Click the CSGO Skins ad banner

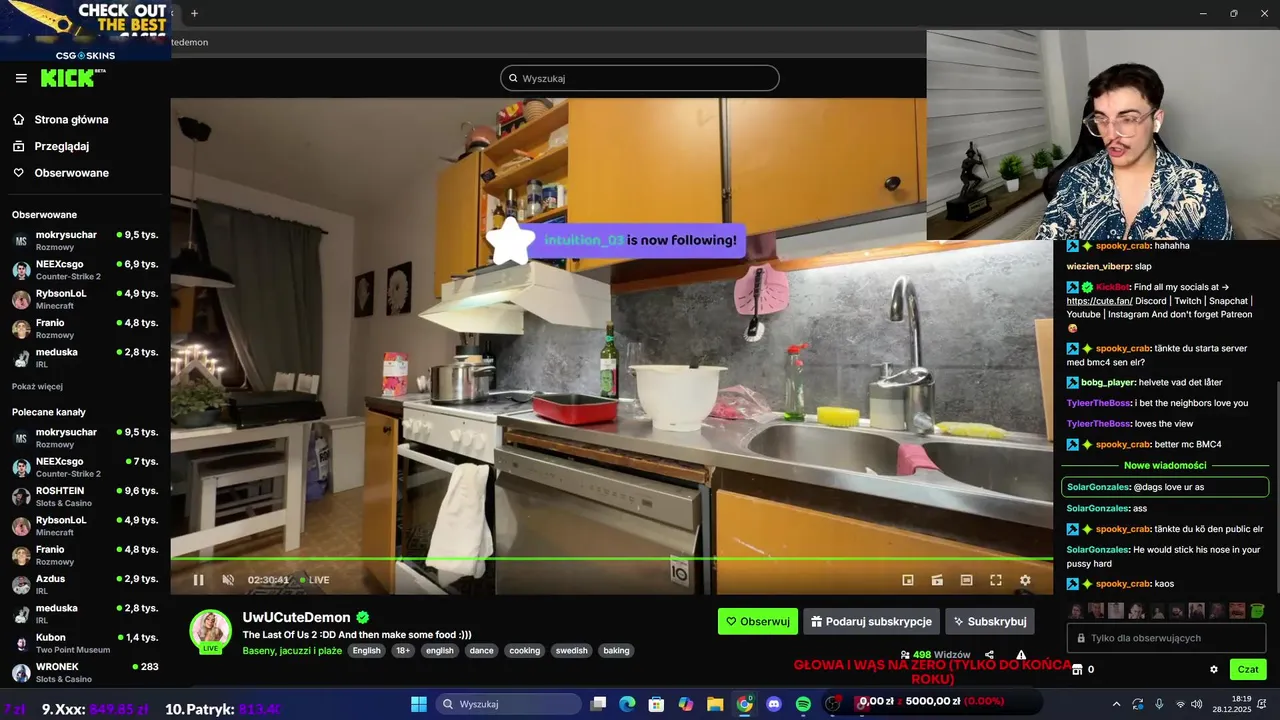click(85, 31)
